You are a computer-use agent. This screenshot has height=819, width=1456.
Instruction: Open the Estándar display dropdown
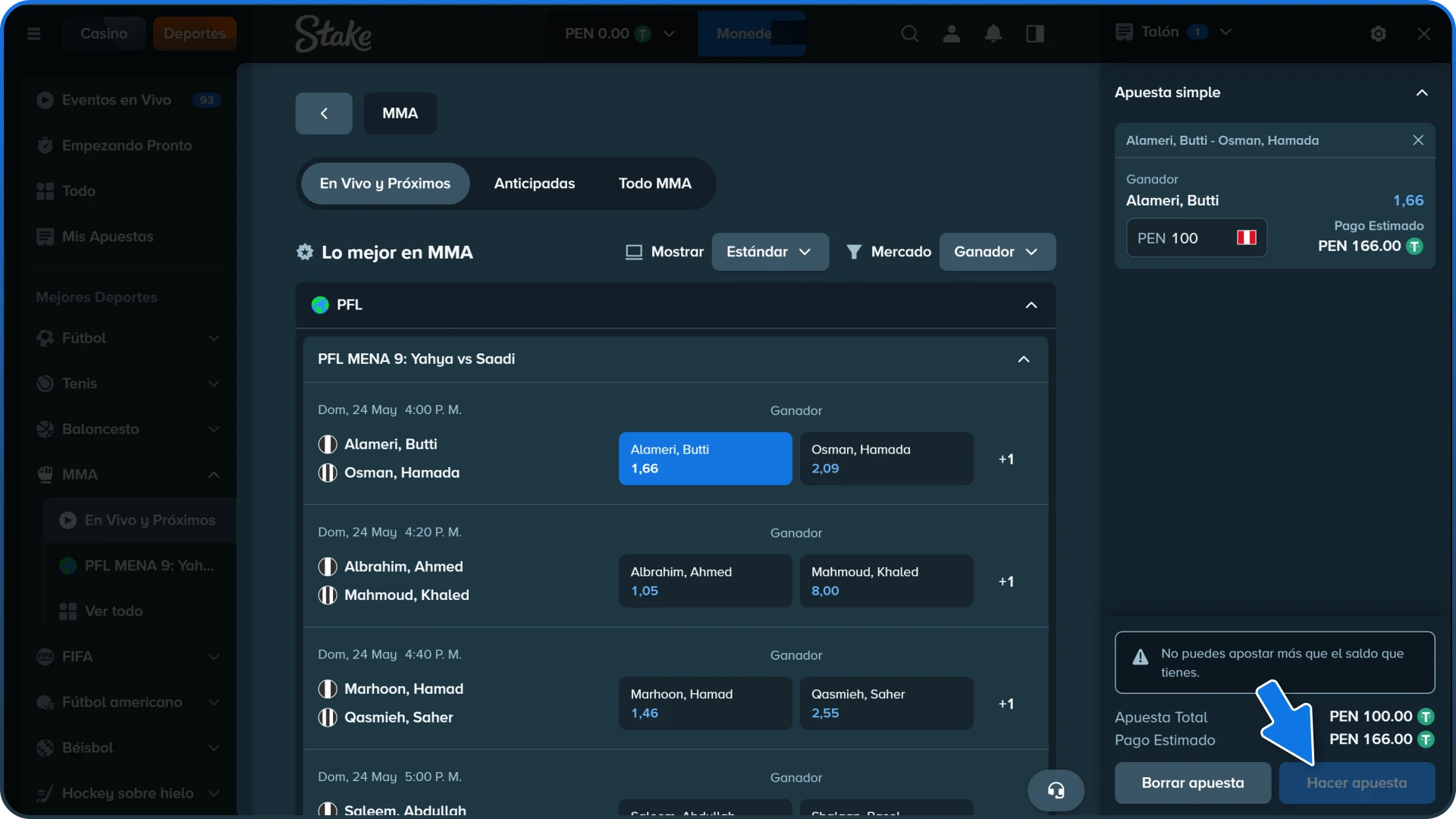click(x=770, y=252)
